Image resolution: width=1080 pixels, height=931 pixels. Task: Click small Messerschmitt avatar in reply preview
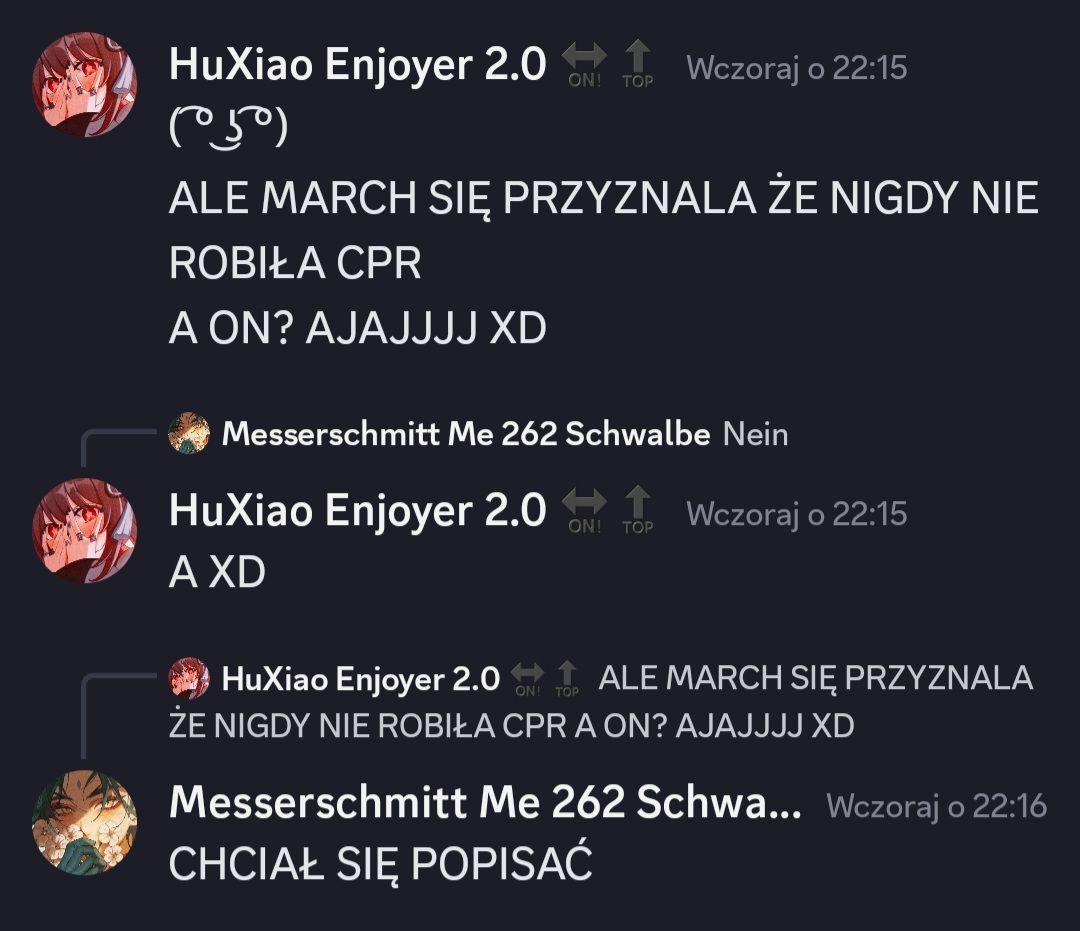tap(189, 433)
